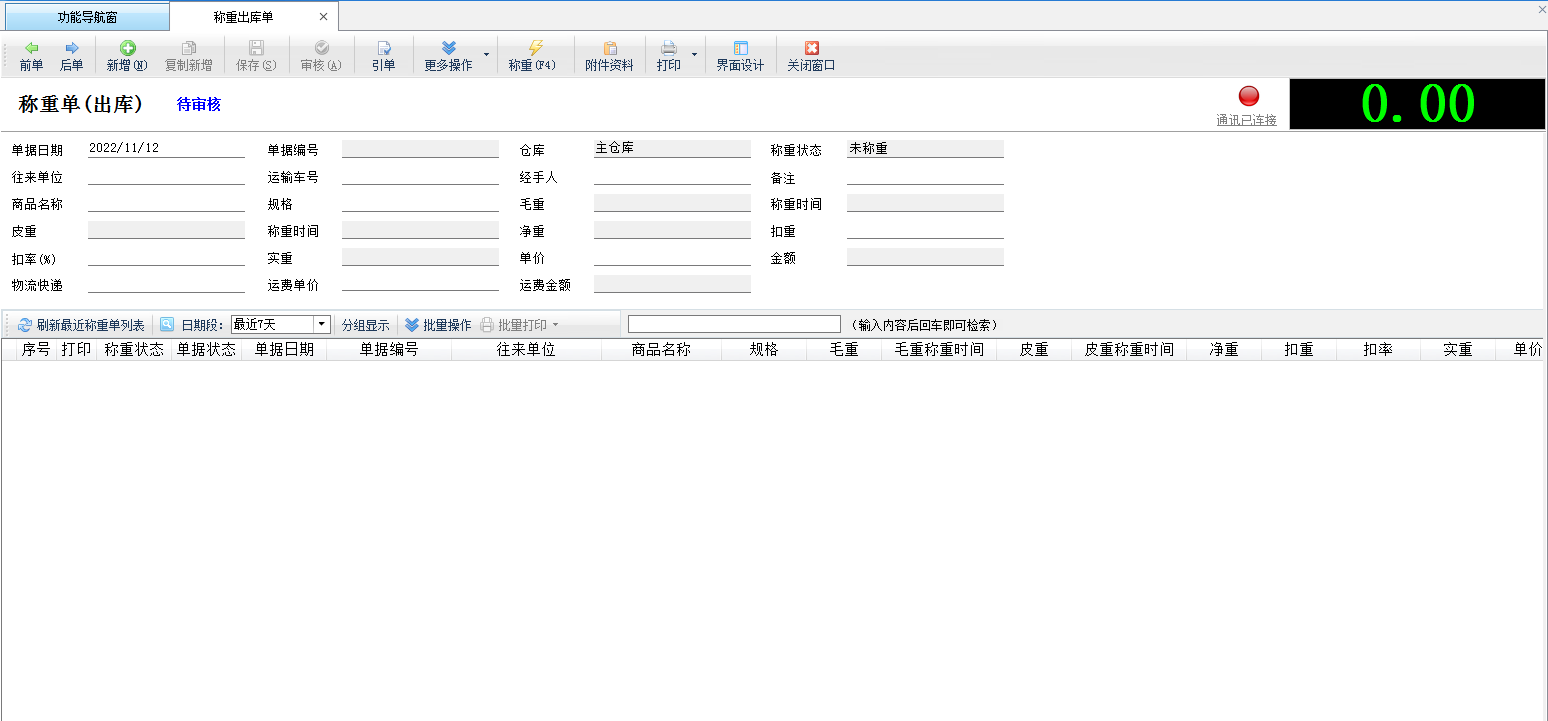Expand the 日期段 最近7天 combo box
The height and width of the screenshot is (721, 1548).
(x=321, y=325)
